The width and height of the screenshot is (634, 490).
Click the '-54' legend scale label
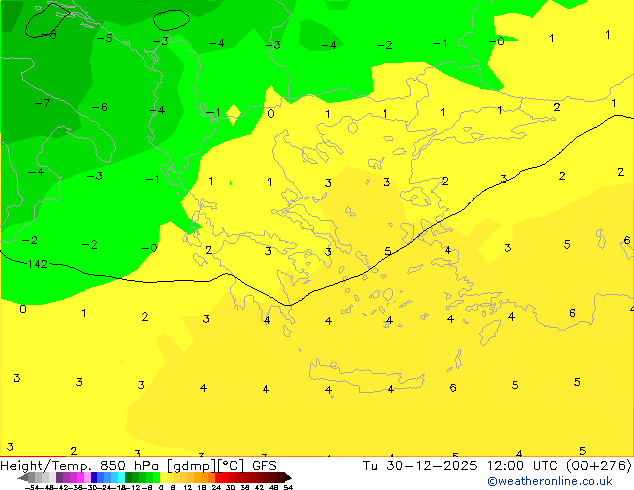(32, 487)
